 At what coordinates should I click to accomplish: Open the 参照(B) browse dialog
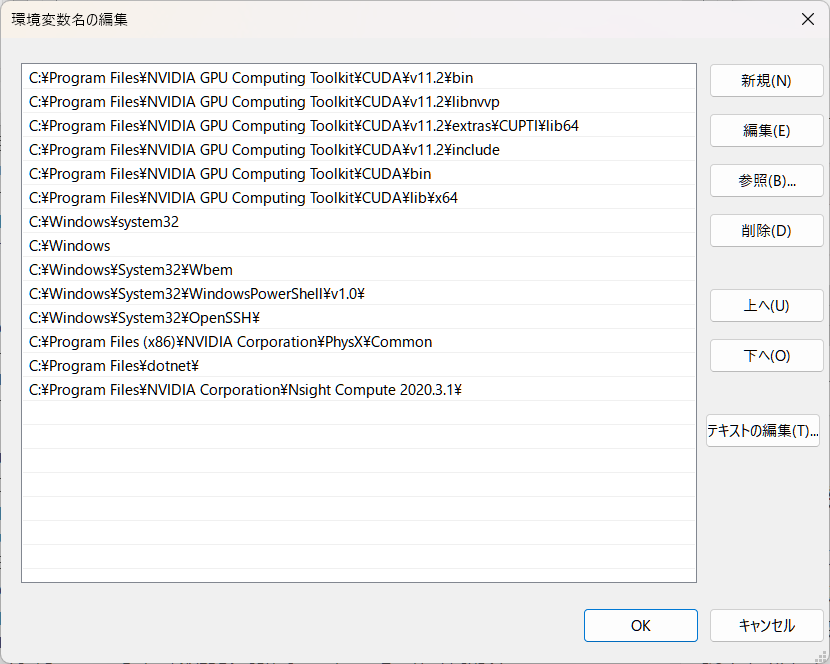[x=766, y=180]
